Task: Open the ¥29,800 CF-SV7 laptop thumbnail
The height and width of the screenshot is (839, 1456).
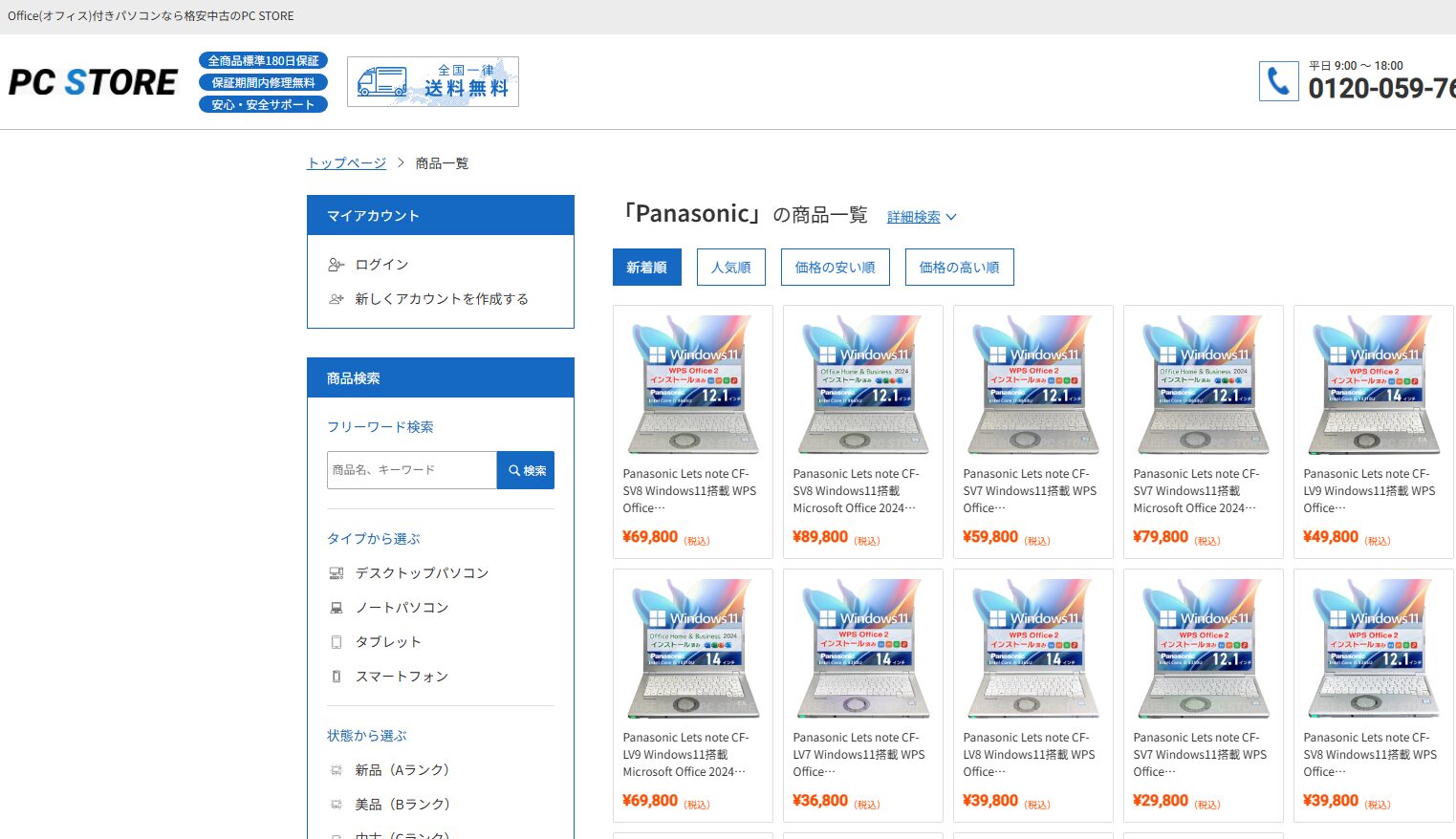Action: click(1204, 649)
